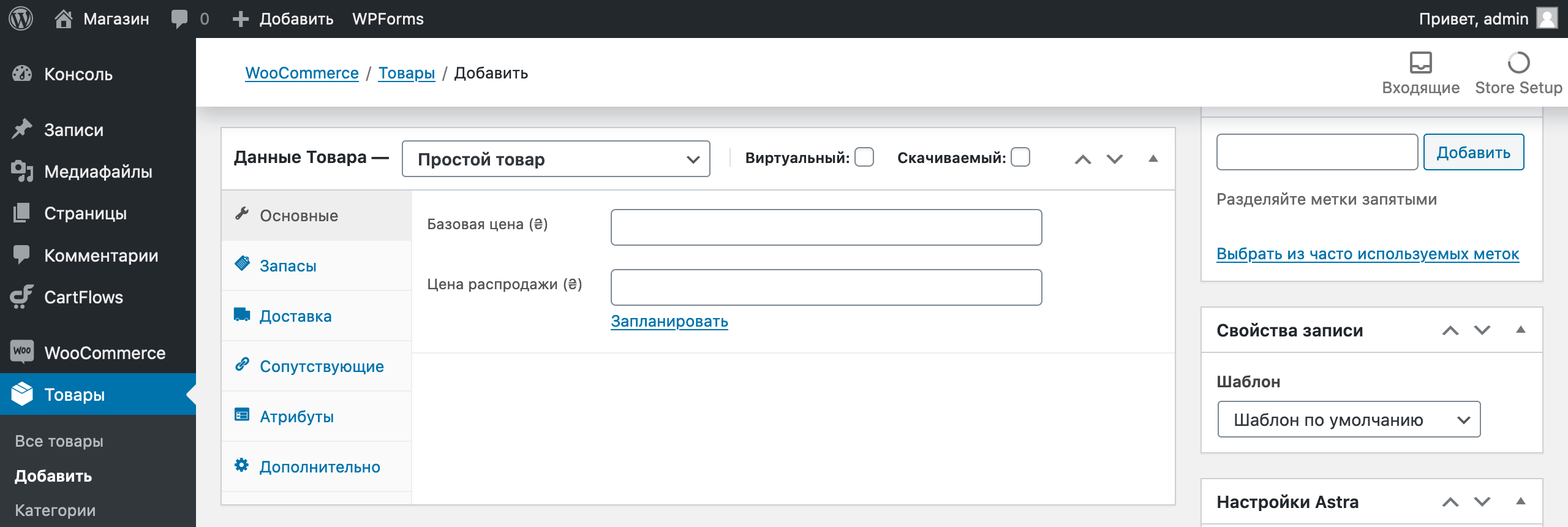Screen dimensions: 1568x527
Task: Open the Простой товар product type dropdown
Action: point(556,159)
